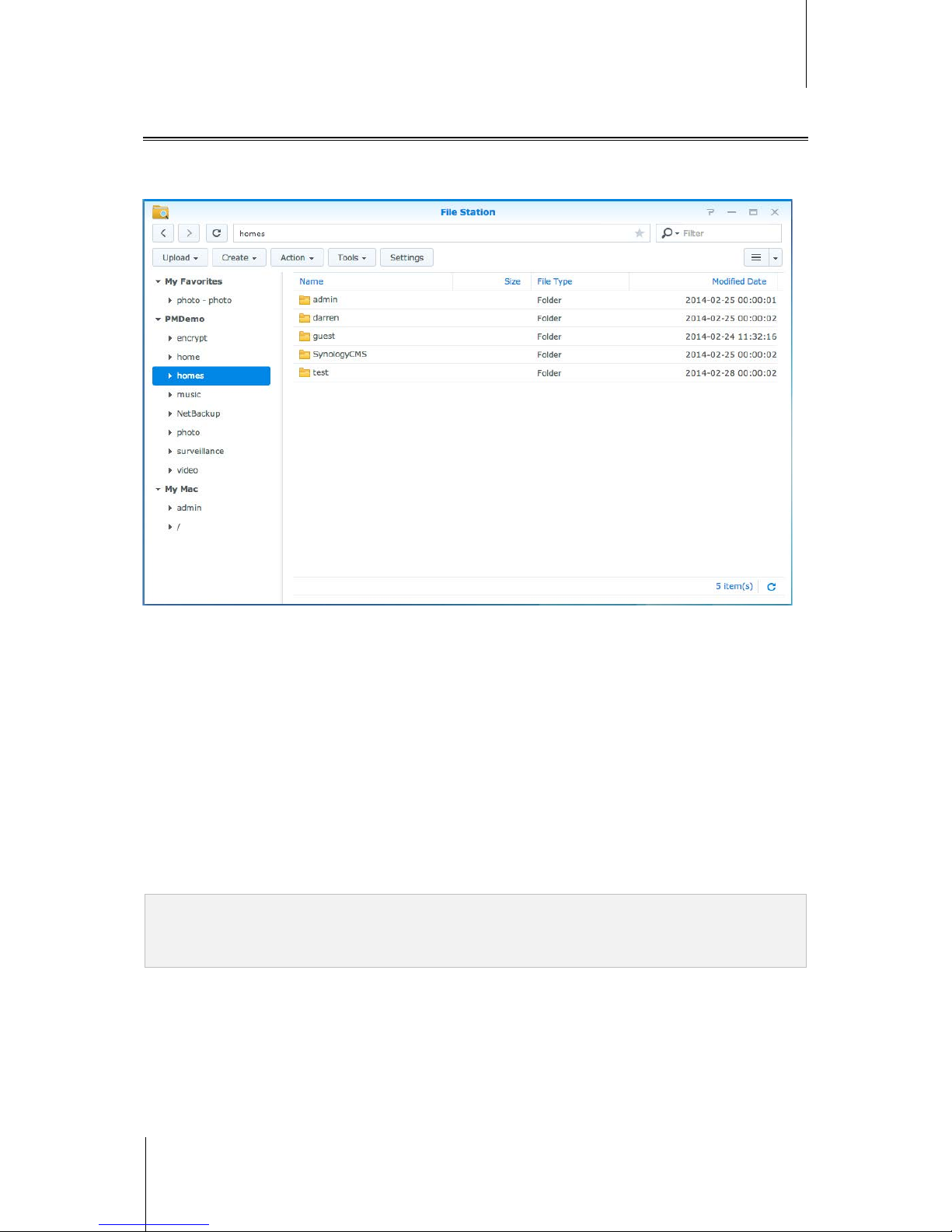The height and width of the screenshot is (1232, 952).
Task: Select the darren folder name
Action: click(326, 318)
